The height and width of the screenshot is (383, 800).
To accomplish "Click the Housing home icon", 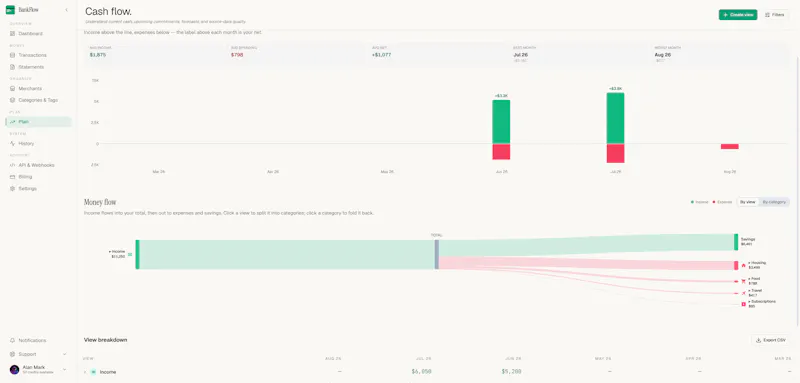I will [x=743, y=265].
